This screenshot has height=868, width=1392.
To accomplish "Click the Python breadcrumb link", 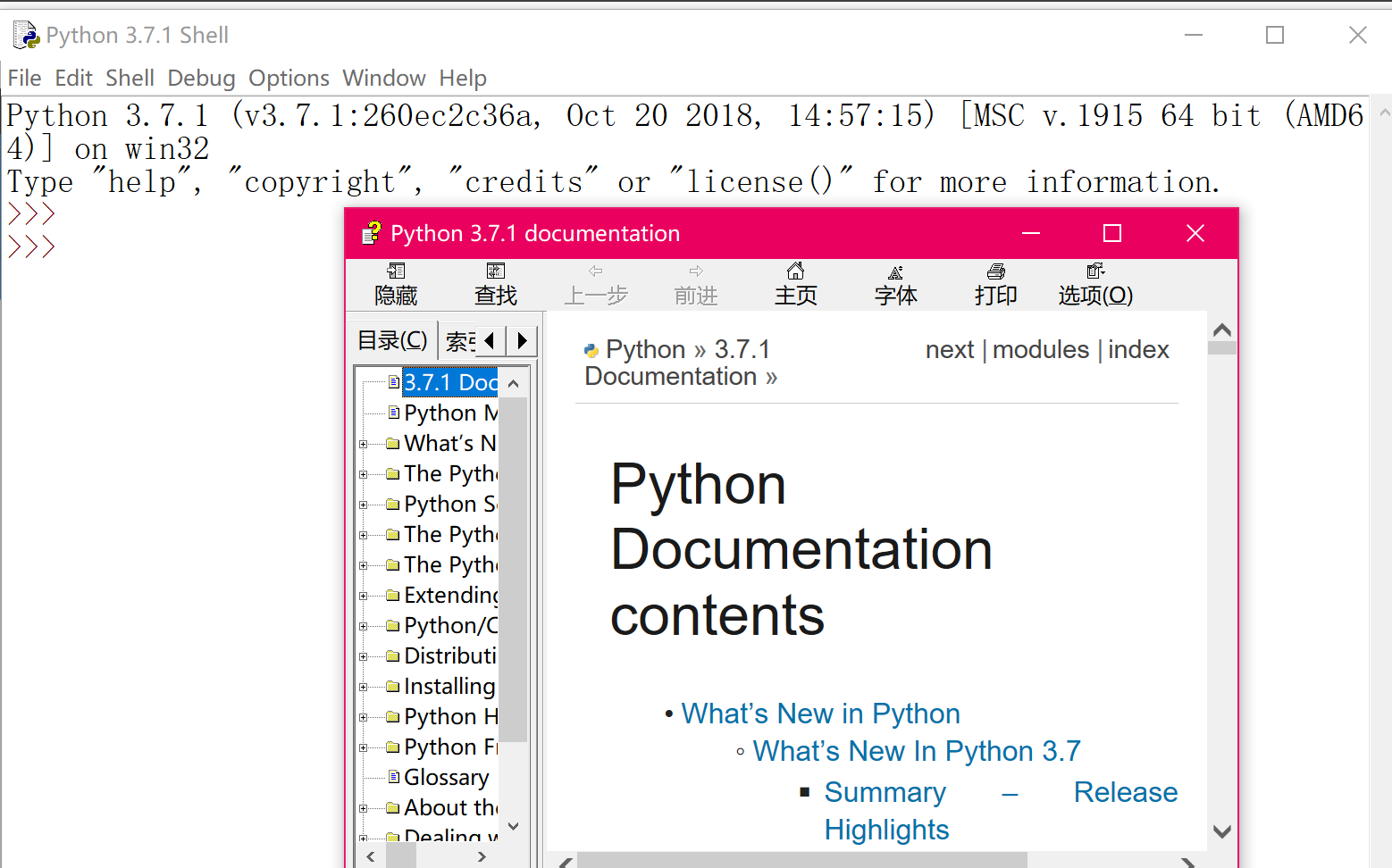I will 645,350.
